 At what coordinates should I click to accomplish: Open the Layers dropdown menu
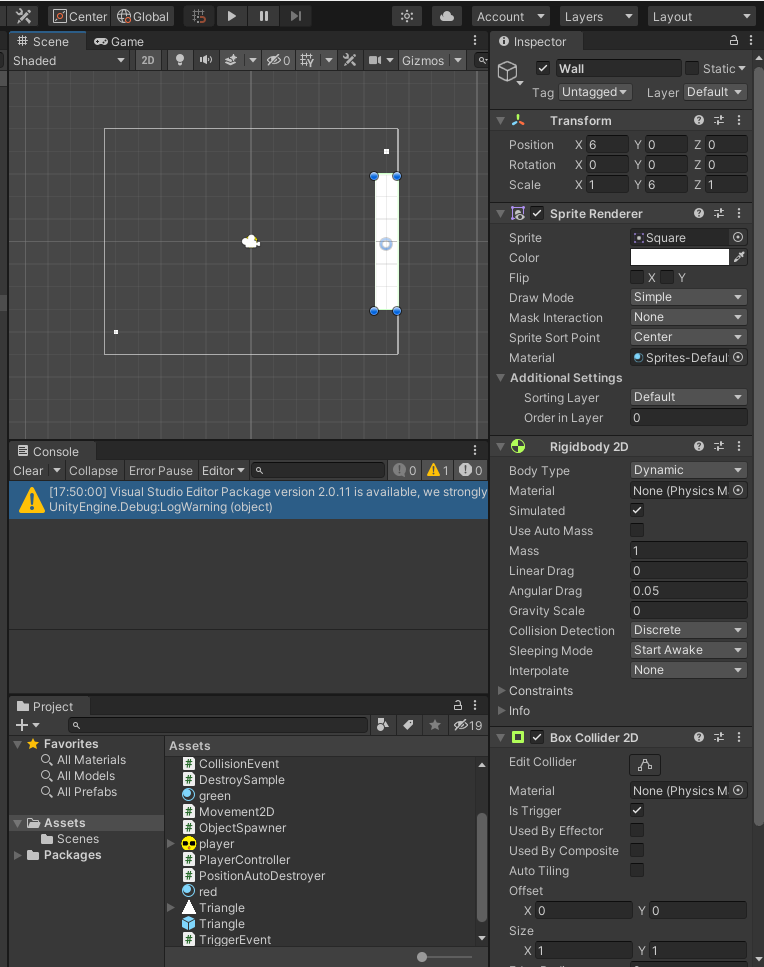pyautogui.click(x=599, y=17)
